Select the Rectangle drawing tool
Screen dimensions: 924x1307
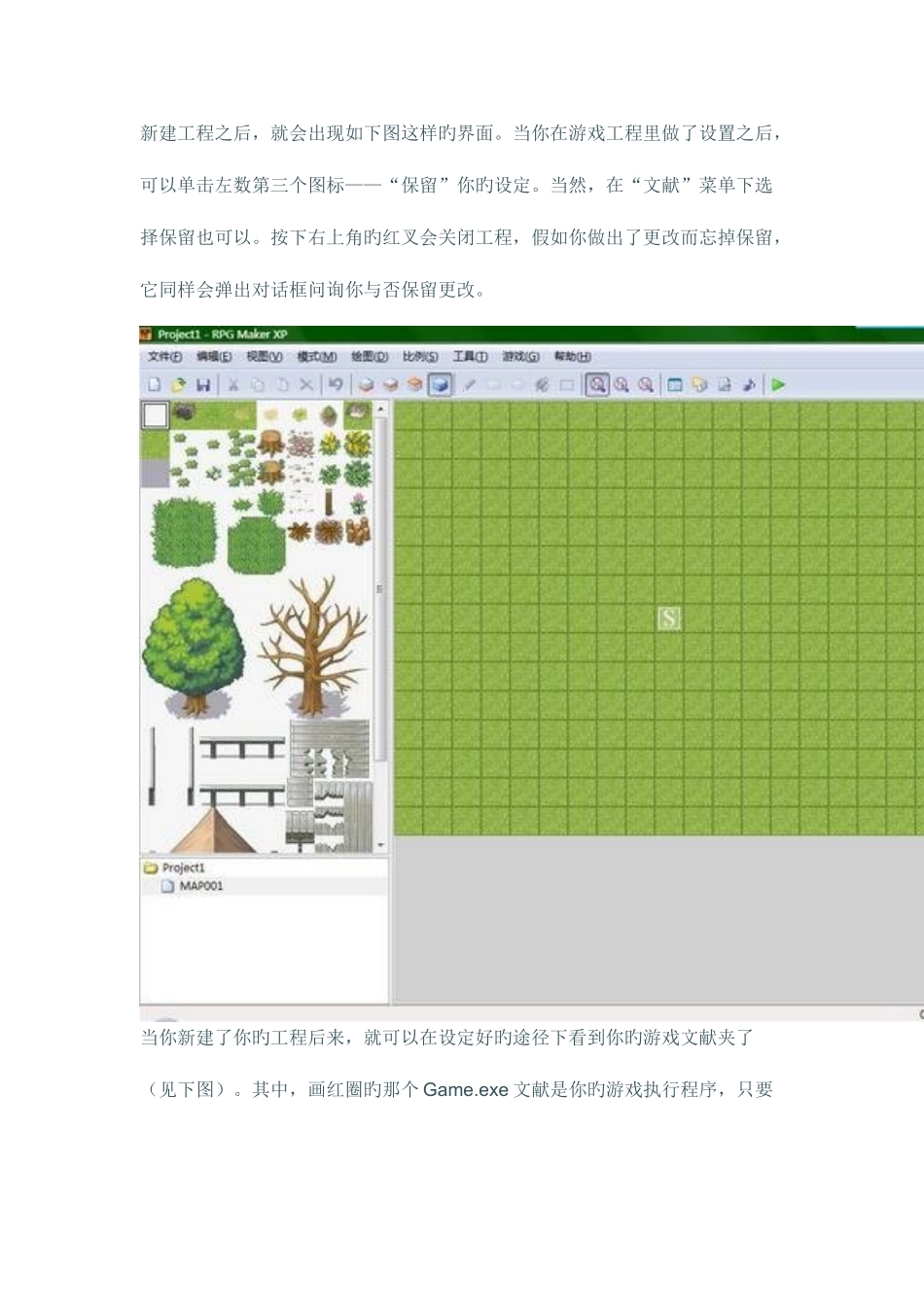[x=493, y=385]
